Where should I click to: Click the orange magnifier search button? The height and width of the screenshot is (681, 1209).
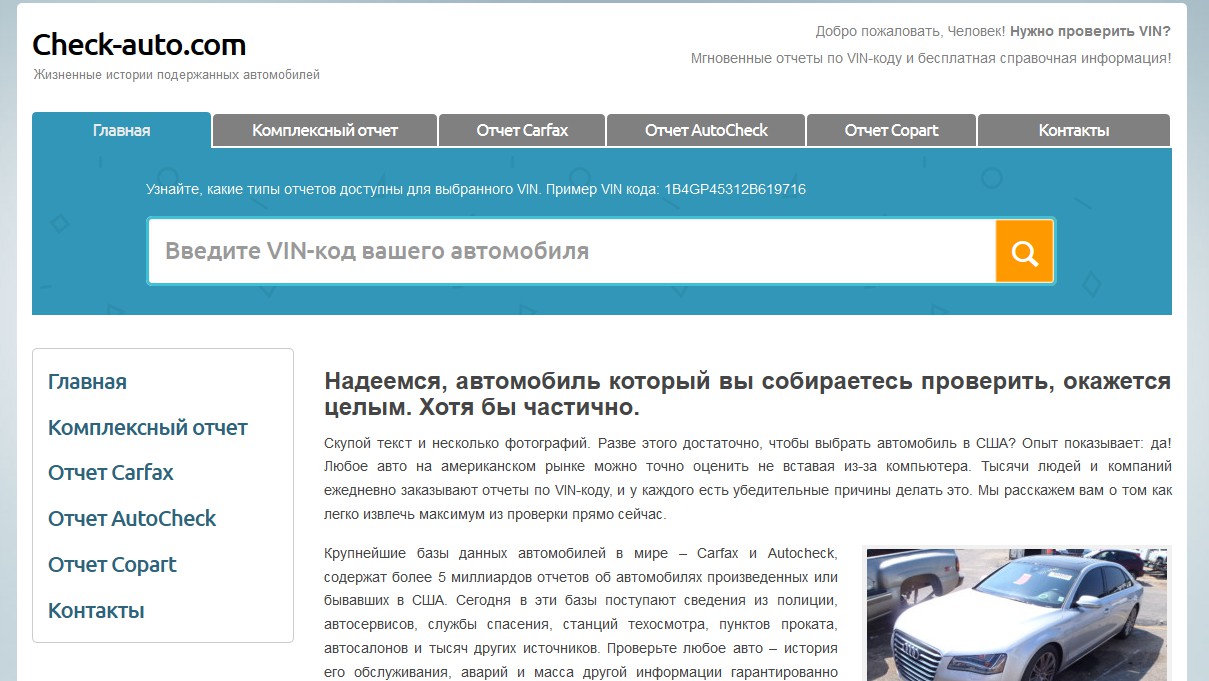1024,251
